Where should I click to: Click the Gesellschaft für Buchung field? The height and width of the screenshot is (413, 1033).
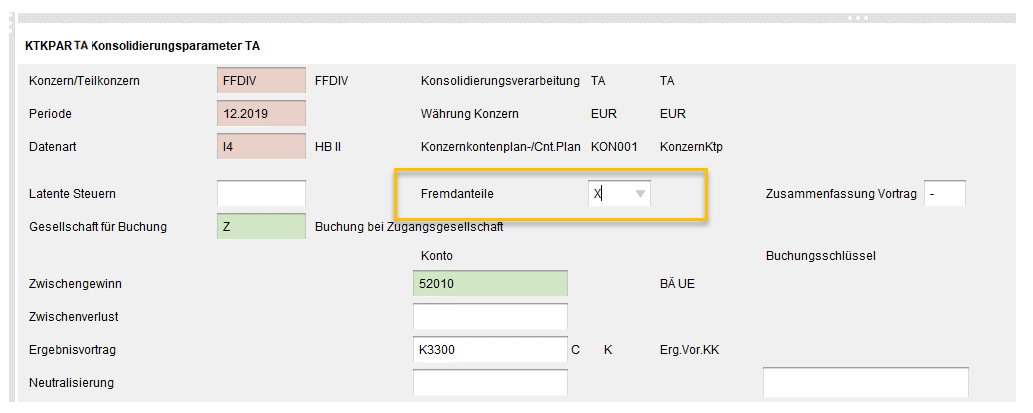coord(261,226)
